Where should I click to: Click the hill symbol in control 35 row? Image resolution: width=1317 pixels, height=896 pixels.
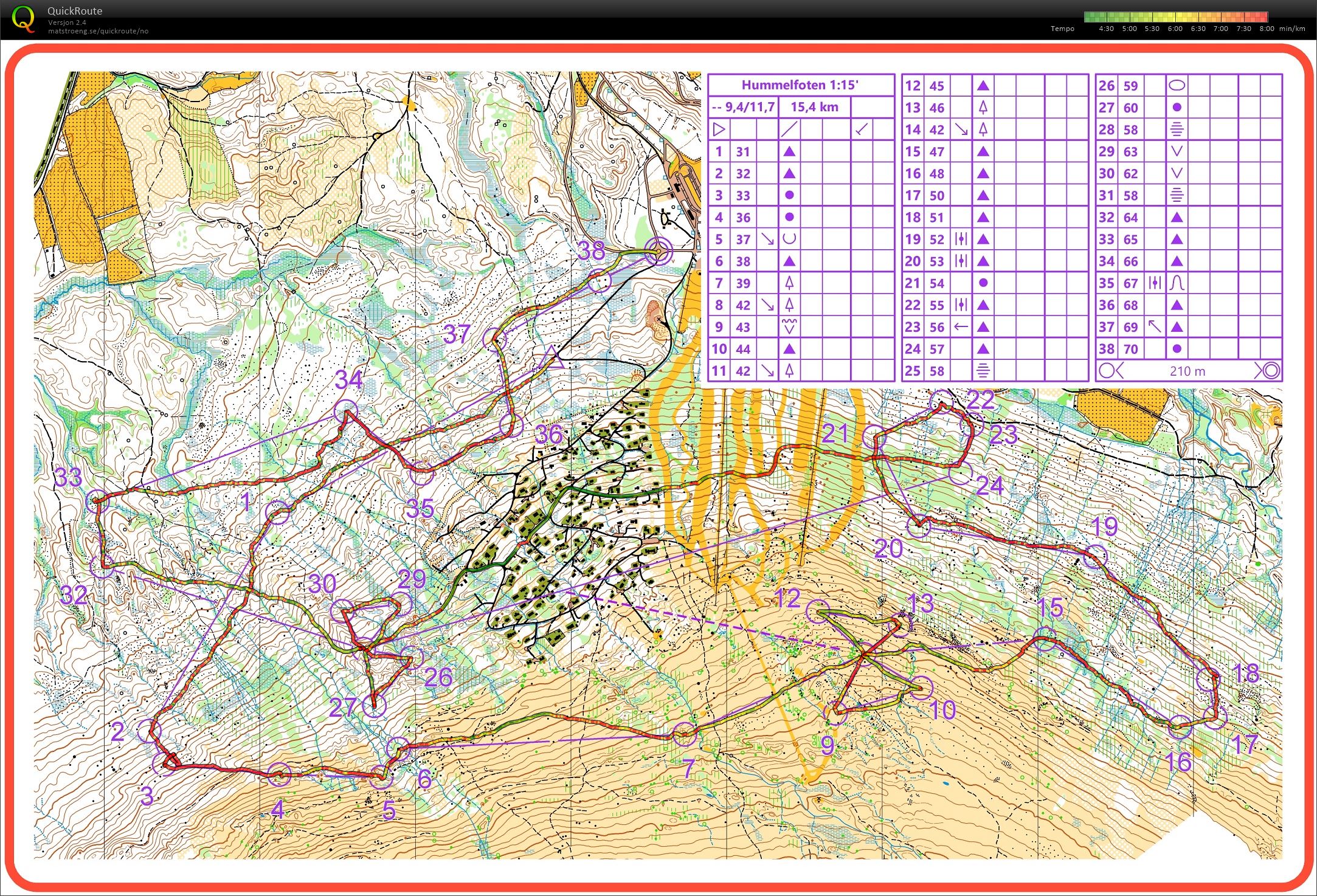click(x=1177, y=283)
